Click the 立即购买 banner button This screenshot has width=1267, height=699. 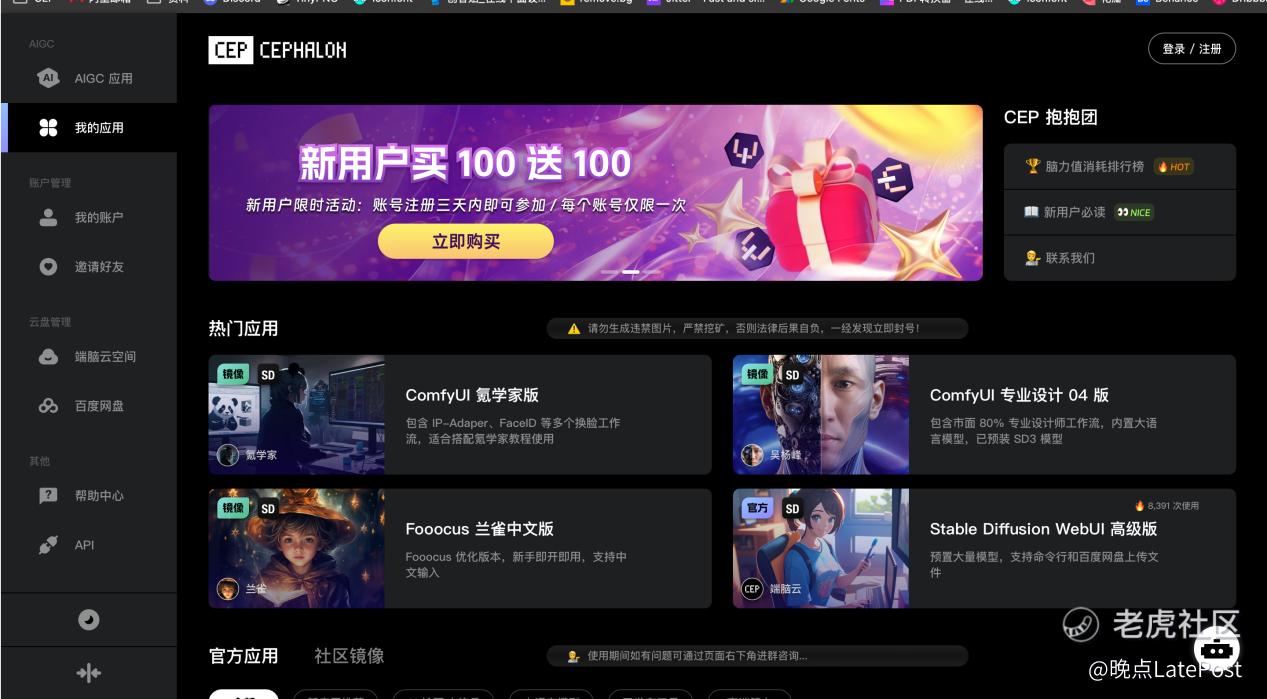click(x=466, y=241)
